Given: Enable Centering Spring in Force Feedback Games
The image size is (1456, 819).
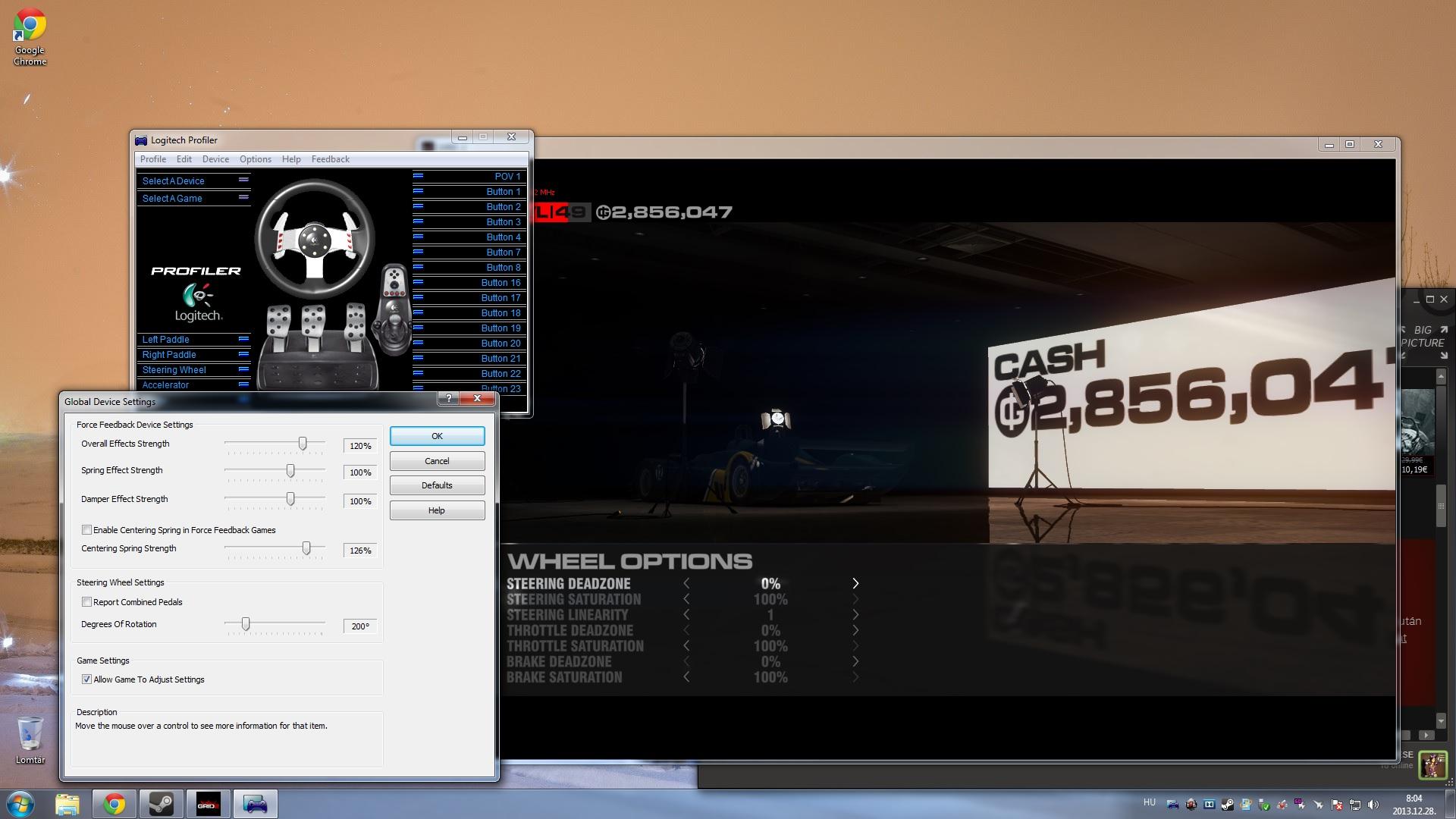Looking at the screenshot, I should coord(87,530).
